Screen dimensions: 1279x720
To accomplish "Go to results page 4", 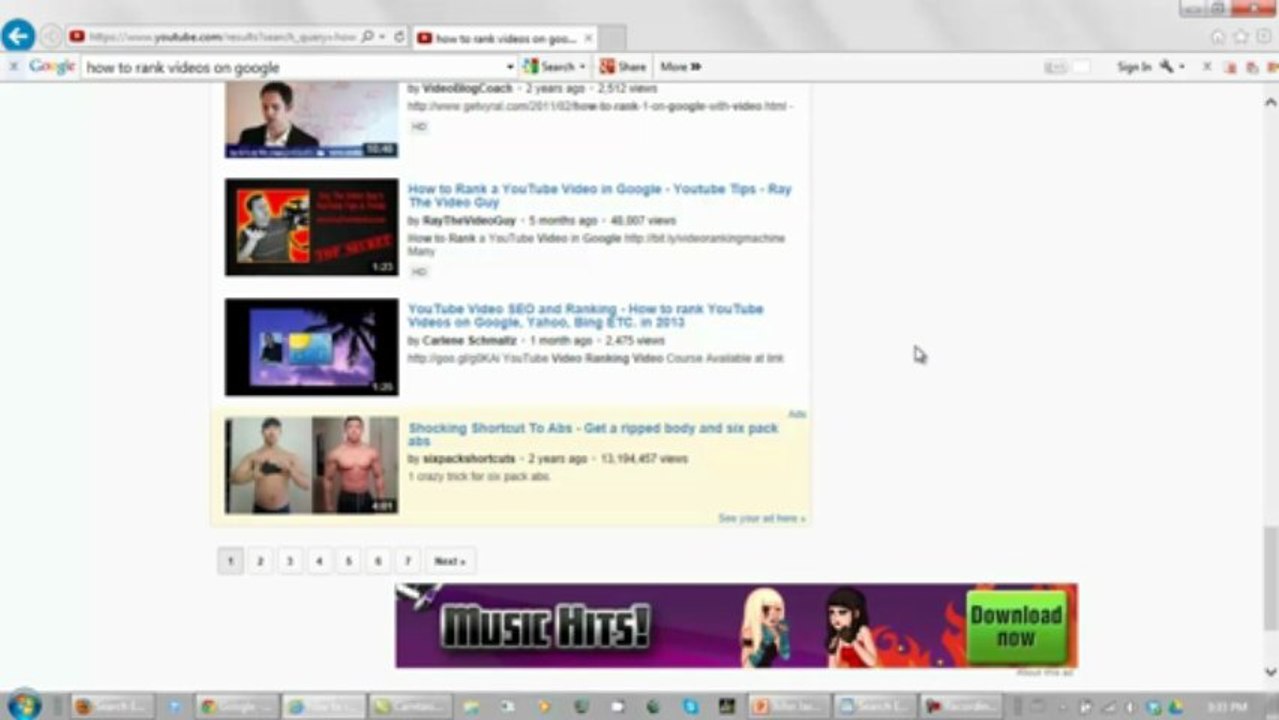I will point(319,561).
